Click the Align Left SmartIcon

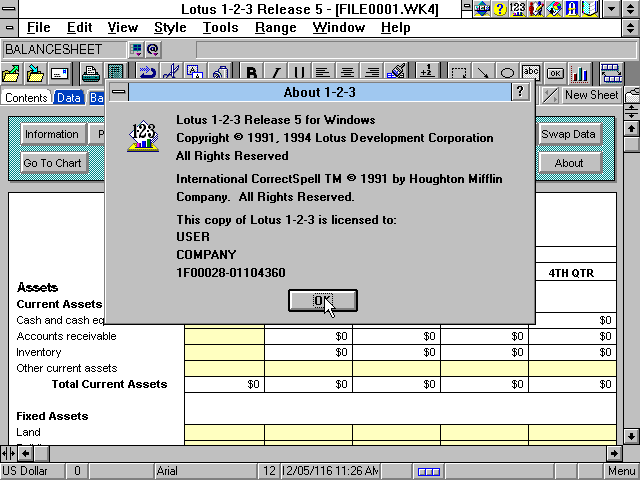tap(323, 73)
